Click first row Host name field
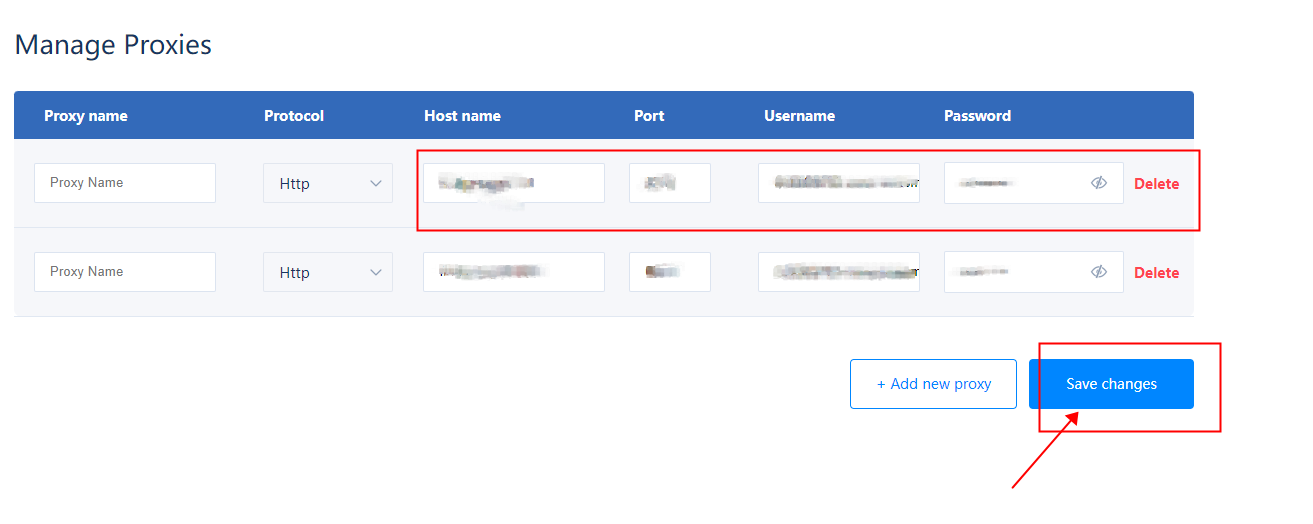The image size is (1313, 524). tap(513, 183)
